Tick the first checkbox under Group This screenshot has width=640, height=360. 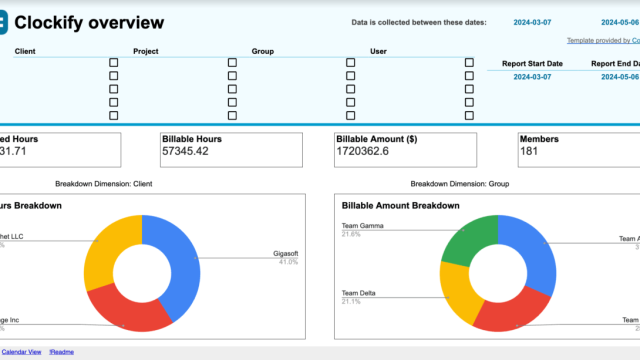coord(351,62)
